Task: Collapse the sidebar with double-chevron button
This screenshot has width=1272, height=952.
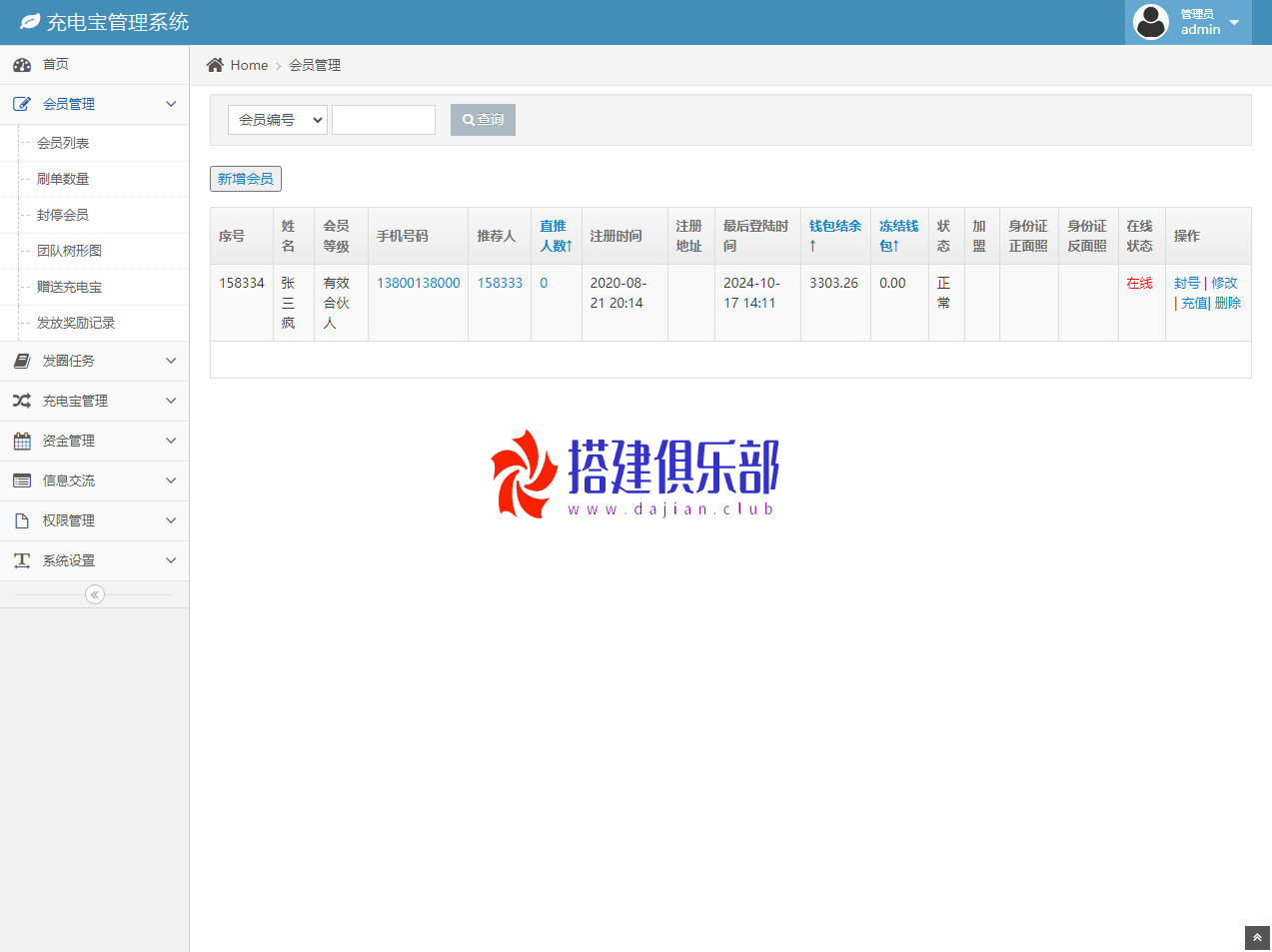Action: [x=95, y=594]
